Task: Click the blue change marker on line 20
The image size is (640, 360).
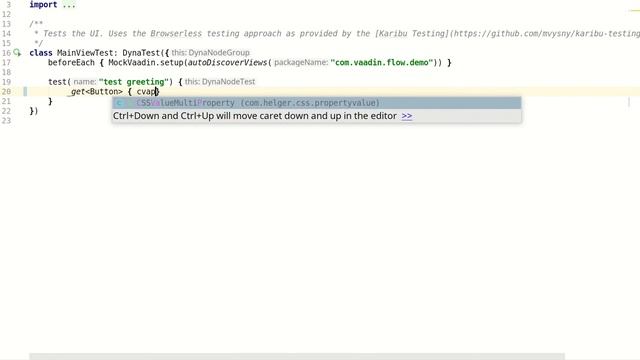Action: (x=25, y=91)
